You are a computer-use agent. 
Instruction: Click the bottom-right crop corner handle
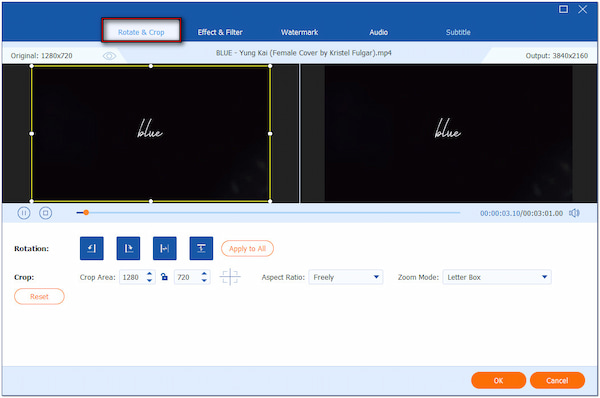[270, 201]
